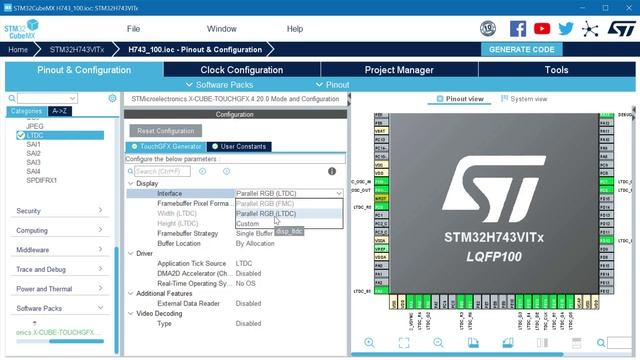Open the Help menu
The height and width of the screenshot is (360, 640).
point(295,29)
